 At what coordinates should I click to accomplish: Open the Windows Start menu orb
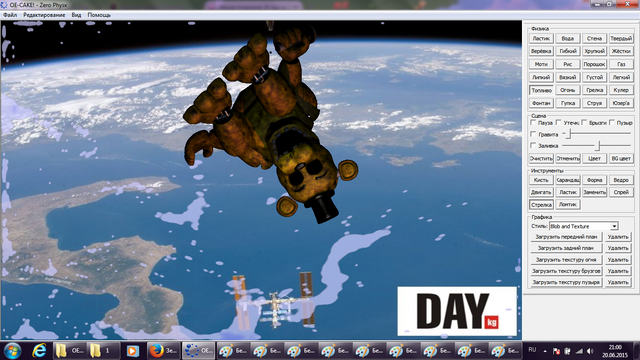coord(12,351)
